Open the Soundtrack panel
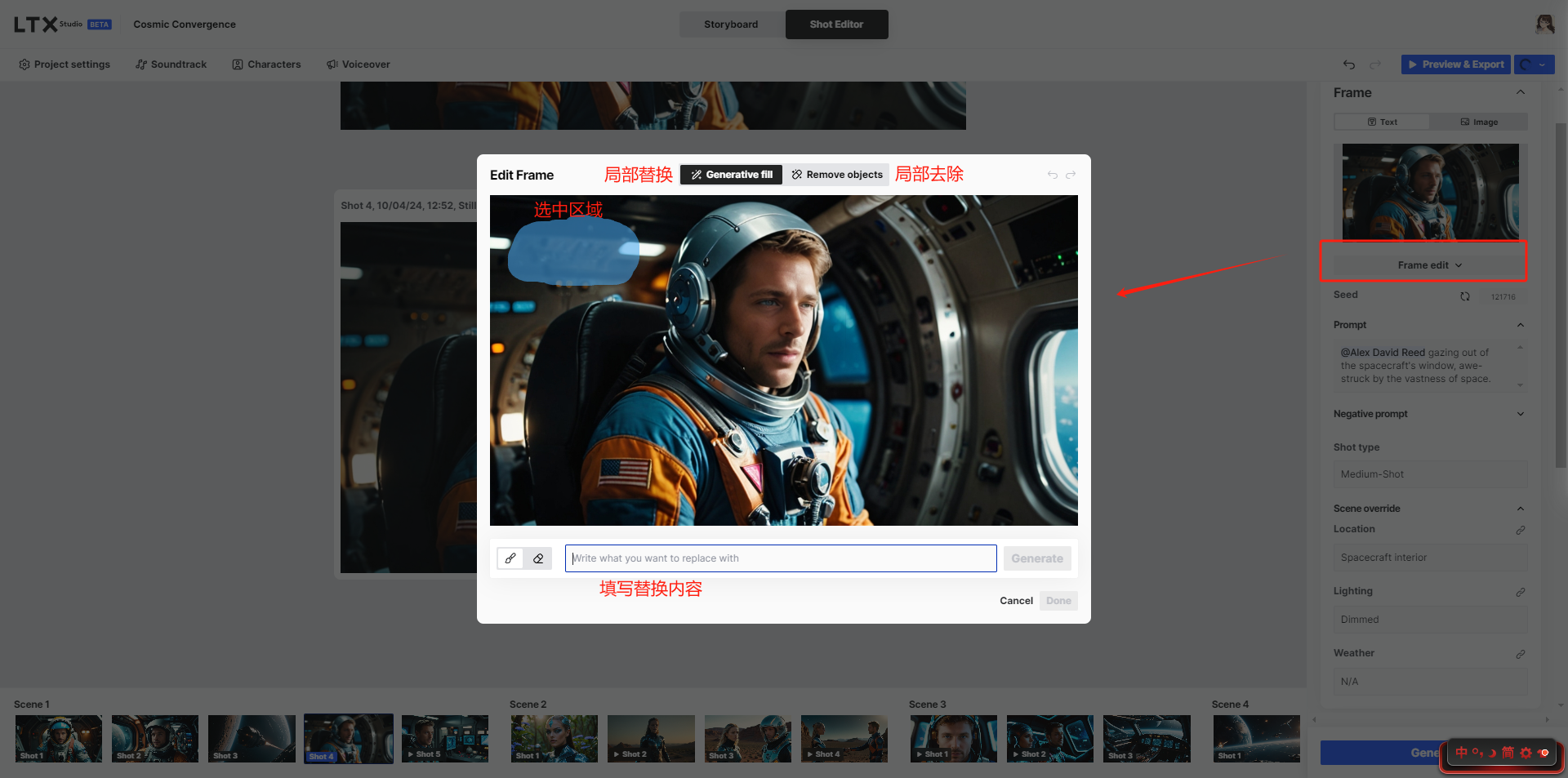The width and height of the screenshot is (1568, 778). [171, 64]
